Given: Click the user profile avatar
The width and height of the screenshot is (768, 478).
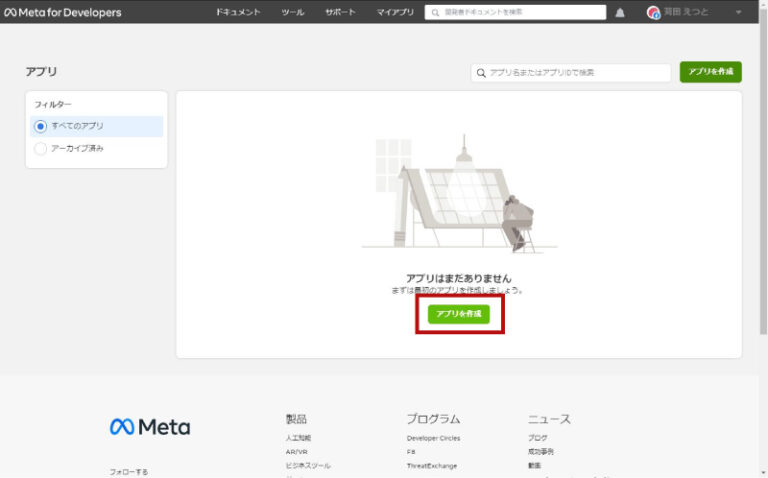Looking at the screenshot, I should (653, 13).
